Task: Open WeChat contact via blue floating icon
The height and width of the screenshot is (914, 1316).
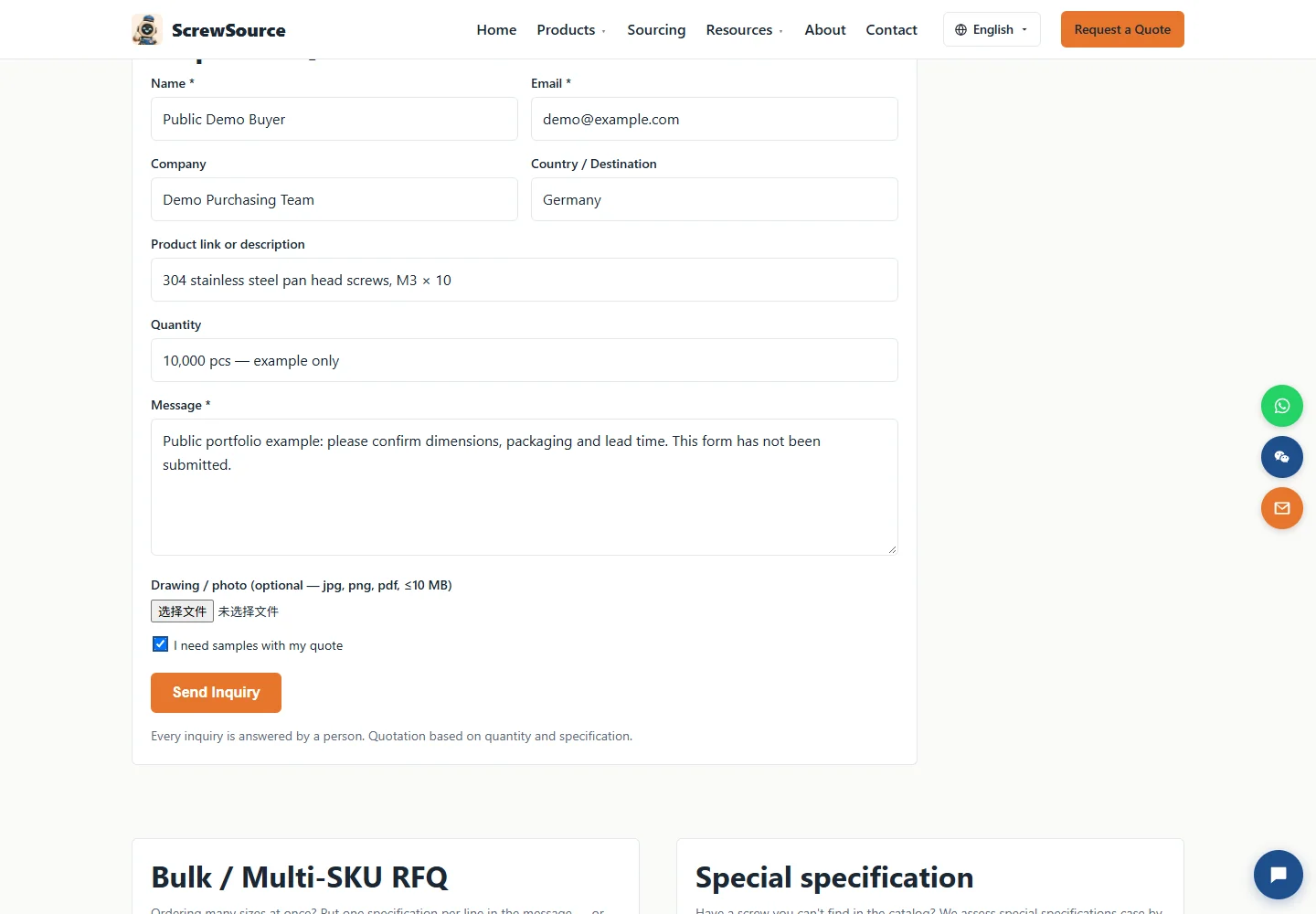Action: [1282, 457]
